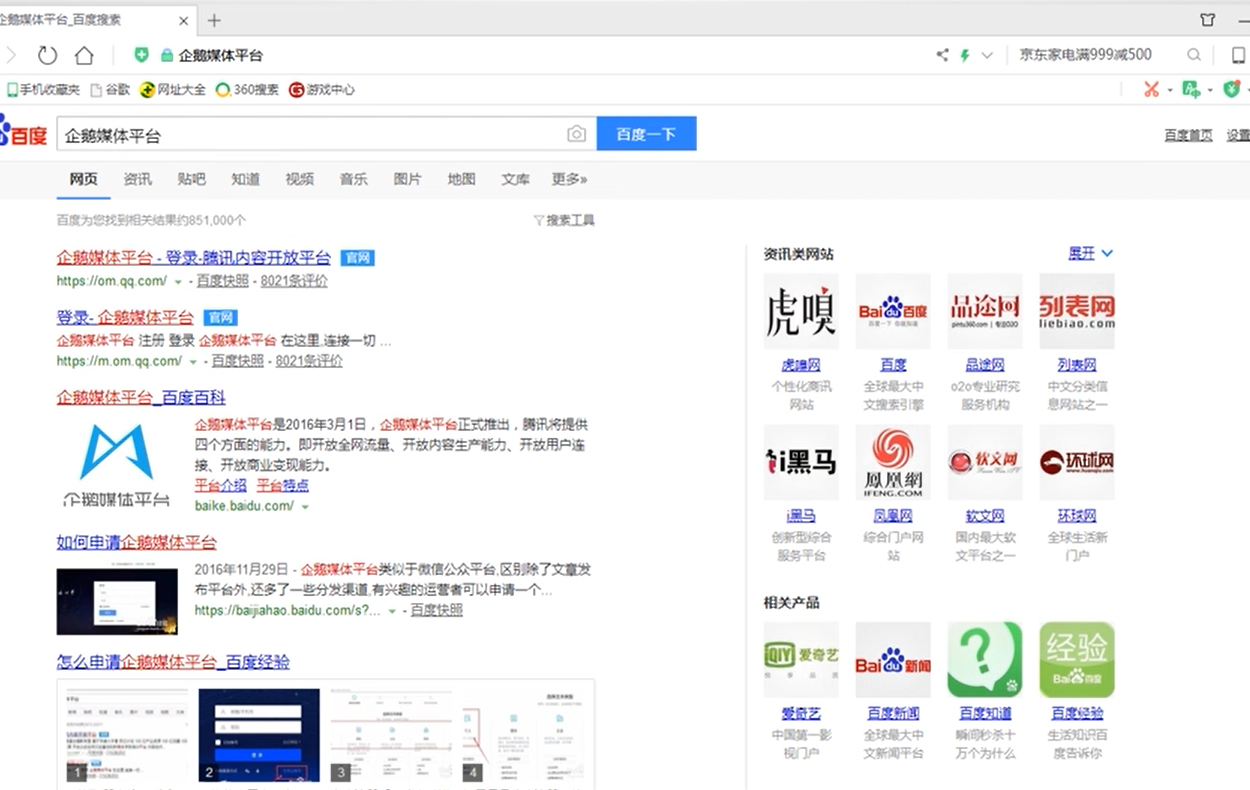Switch to 视频 tab

click(x=299, y=179)
